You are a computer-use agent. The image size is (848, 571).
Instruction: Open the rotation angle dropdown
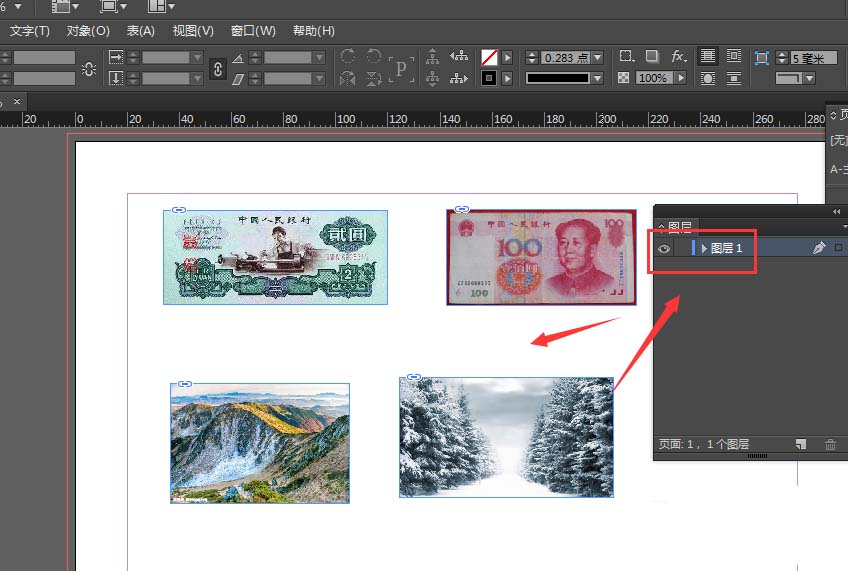point(319,57)
